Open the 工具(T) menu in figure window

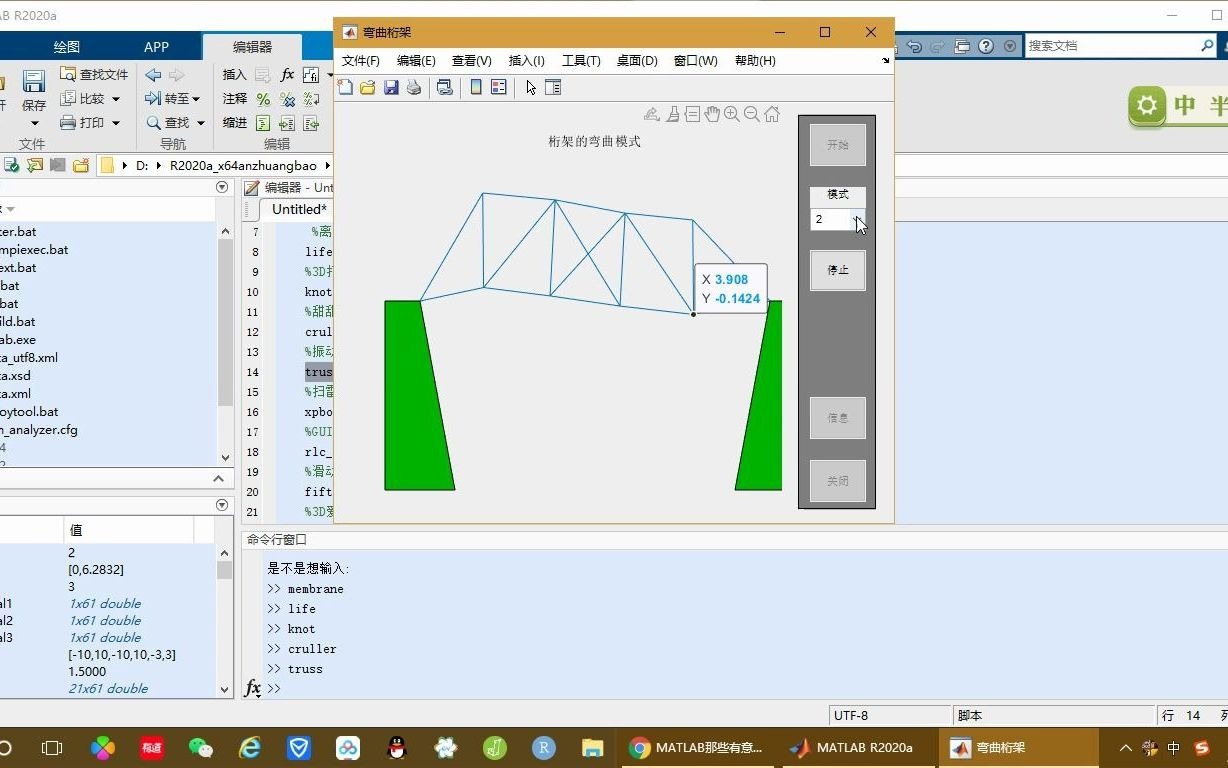[x=581, y=61]
